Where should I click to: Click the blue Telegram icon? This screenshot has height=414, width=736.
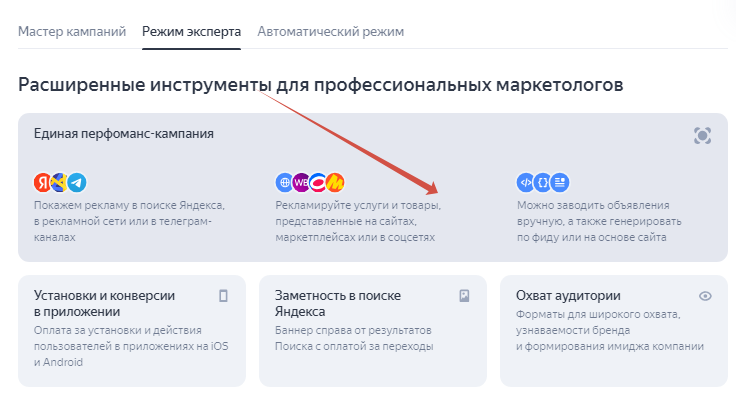tap(76, 182)
